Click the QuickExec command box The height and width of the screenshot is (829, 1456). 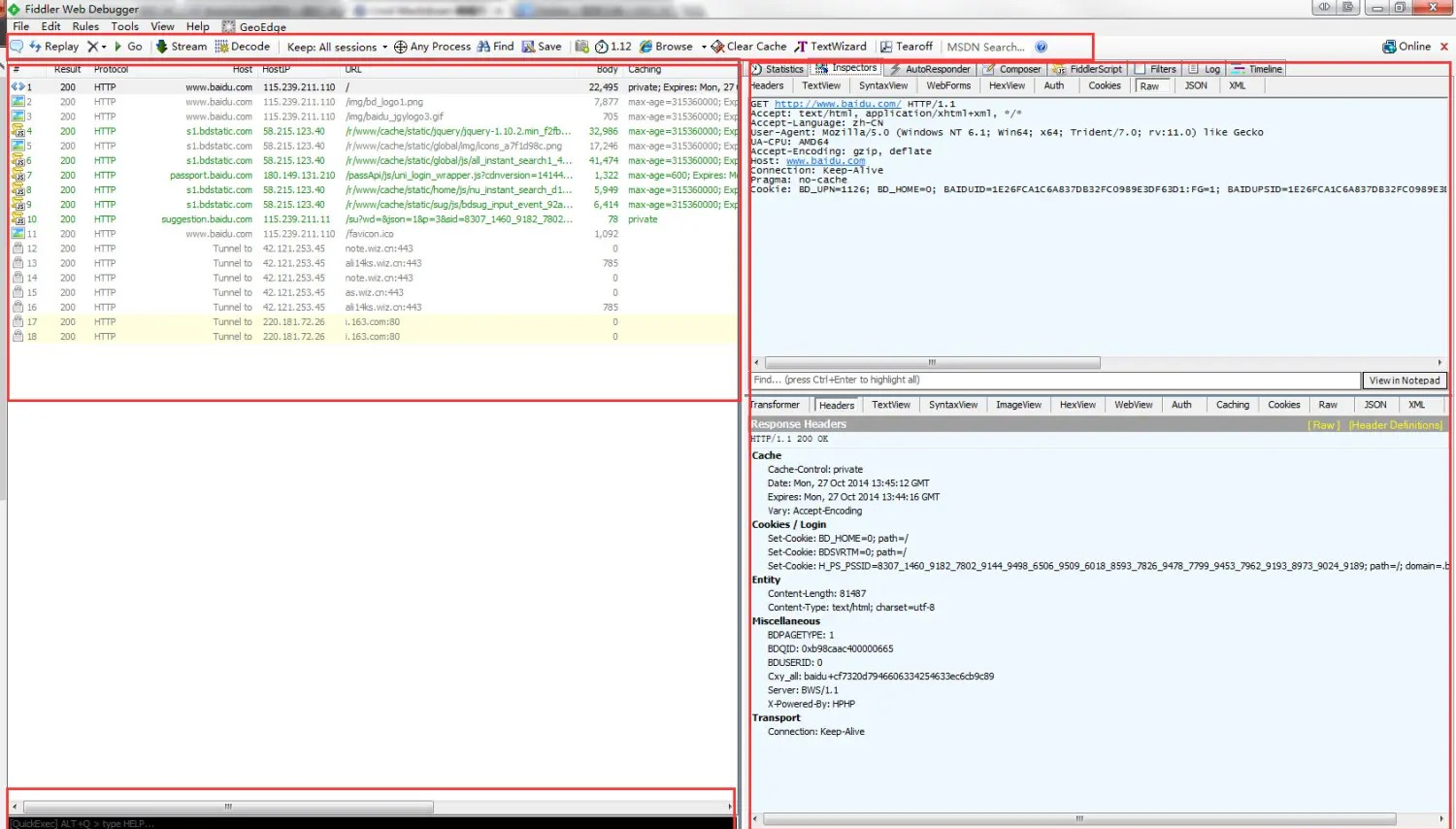pyautogui.click(x=372, y=823)
